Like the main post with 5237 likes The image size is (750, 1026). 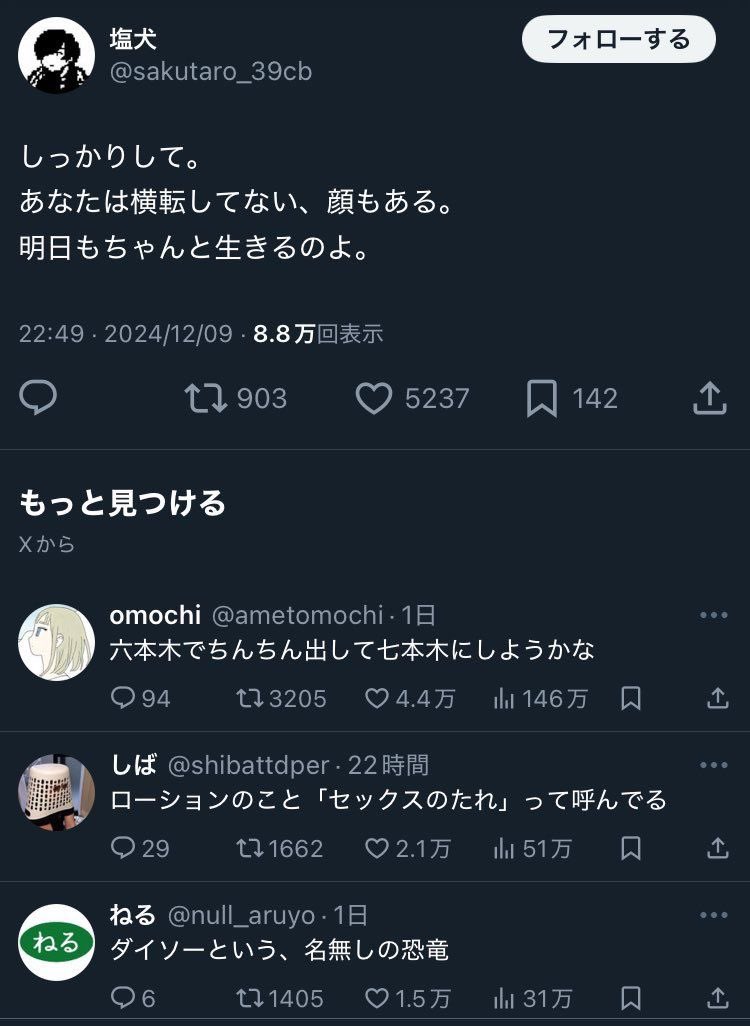click(374, 398)
